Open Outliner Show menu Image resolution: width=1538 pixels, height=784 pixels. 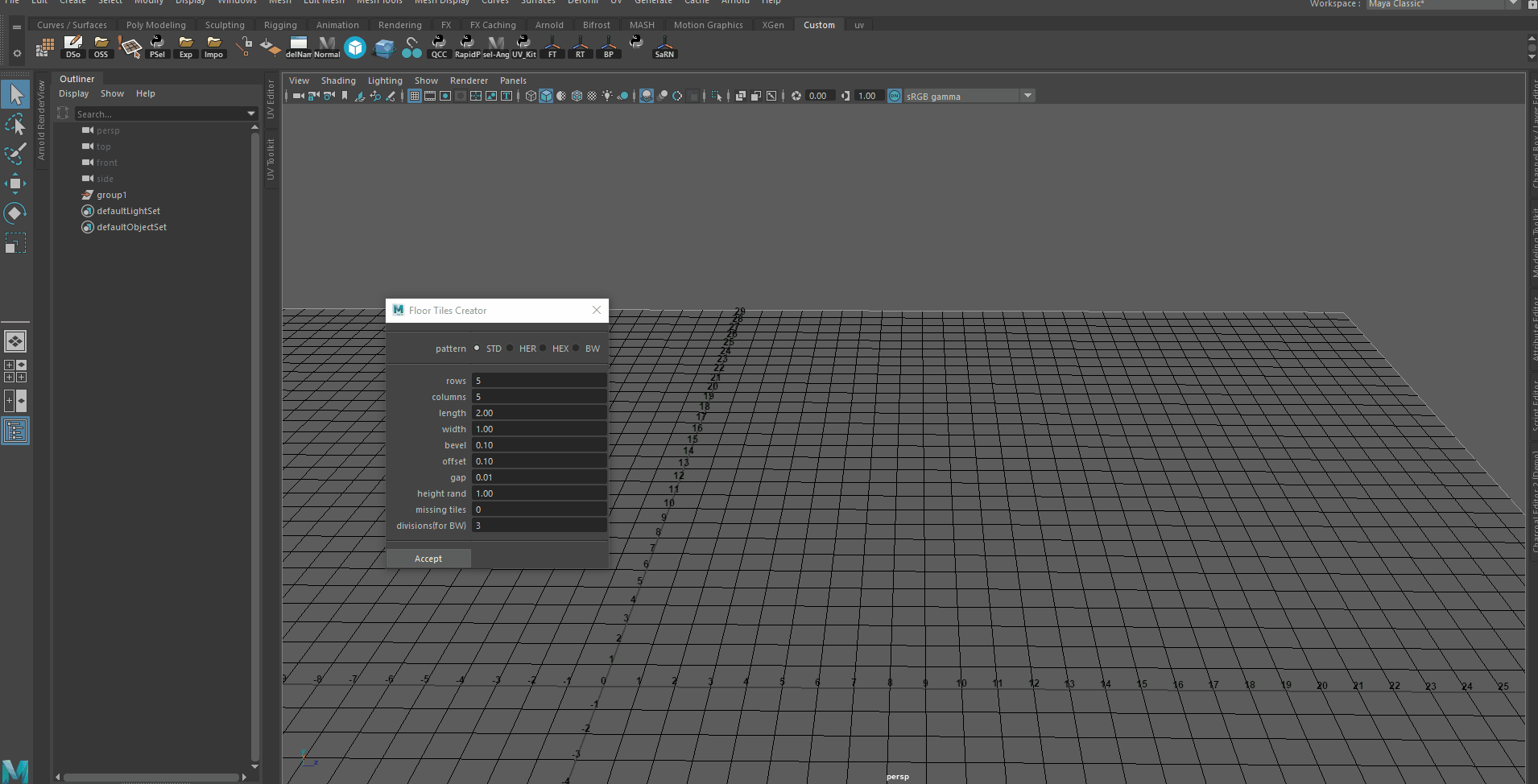pyautogui.click(x=112, y=93)
